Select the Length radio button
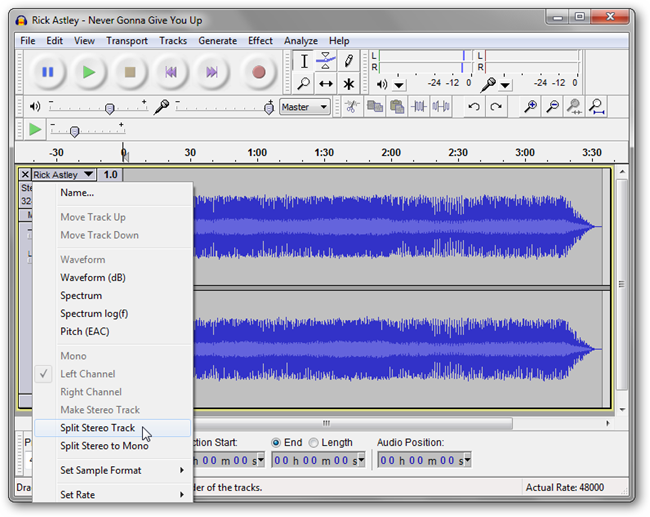 pyautogui.click(x=314, y=442)
